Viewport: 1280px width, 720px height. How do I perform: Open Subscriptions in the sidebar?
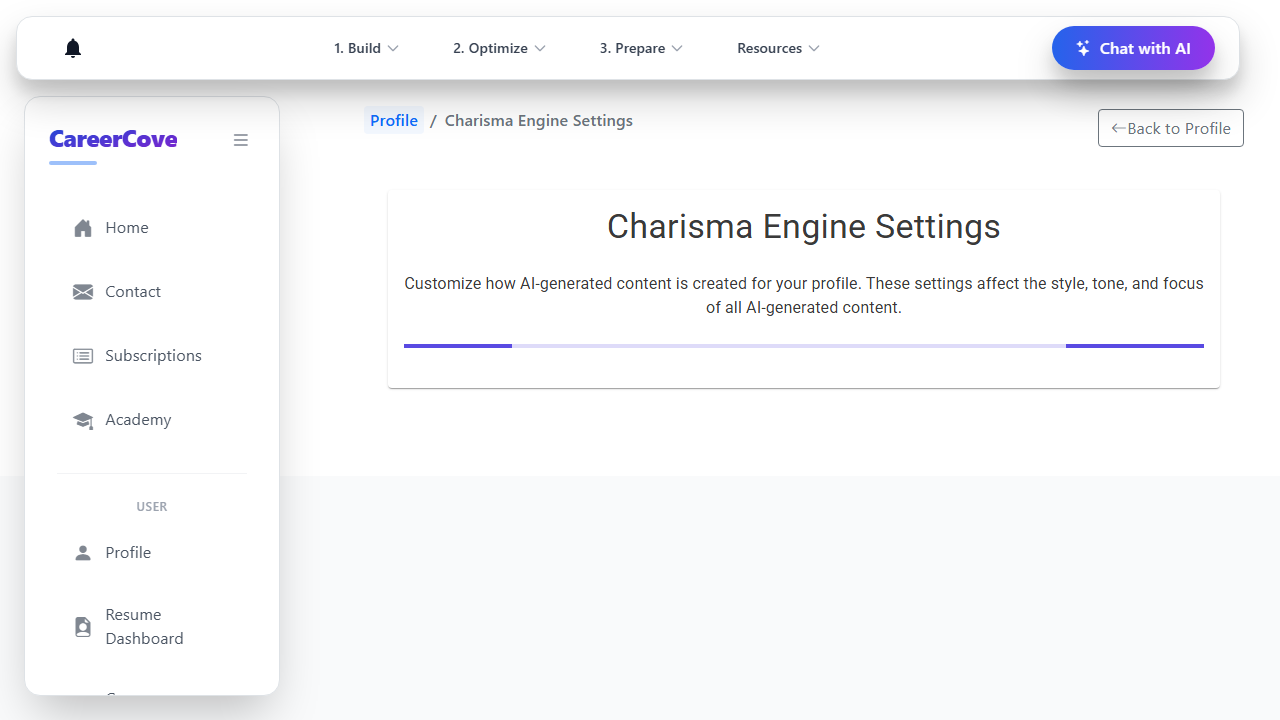tap(152, 356)
